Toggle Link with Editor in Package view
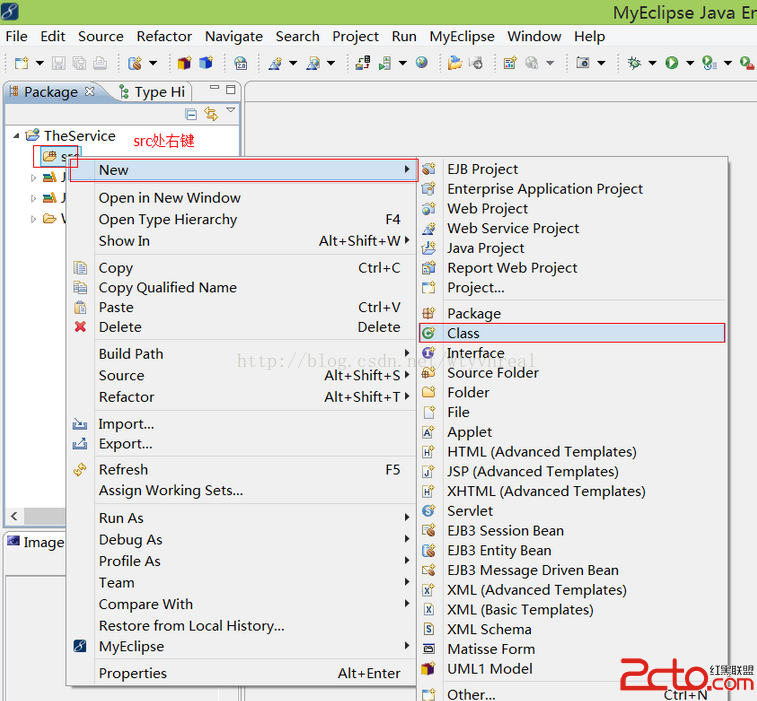The height and width of the screenshot is (701, 757). [211, 114]
